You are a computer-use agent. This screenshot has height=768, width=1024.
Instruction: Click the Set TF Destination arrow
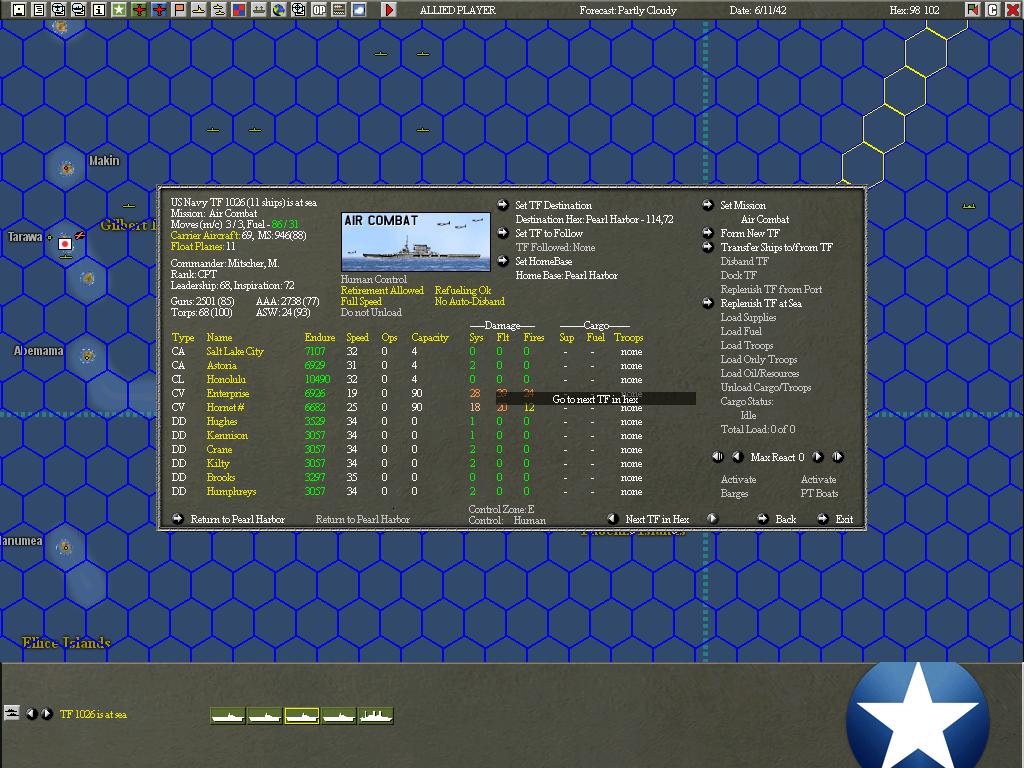[x=502, y=204]
